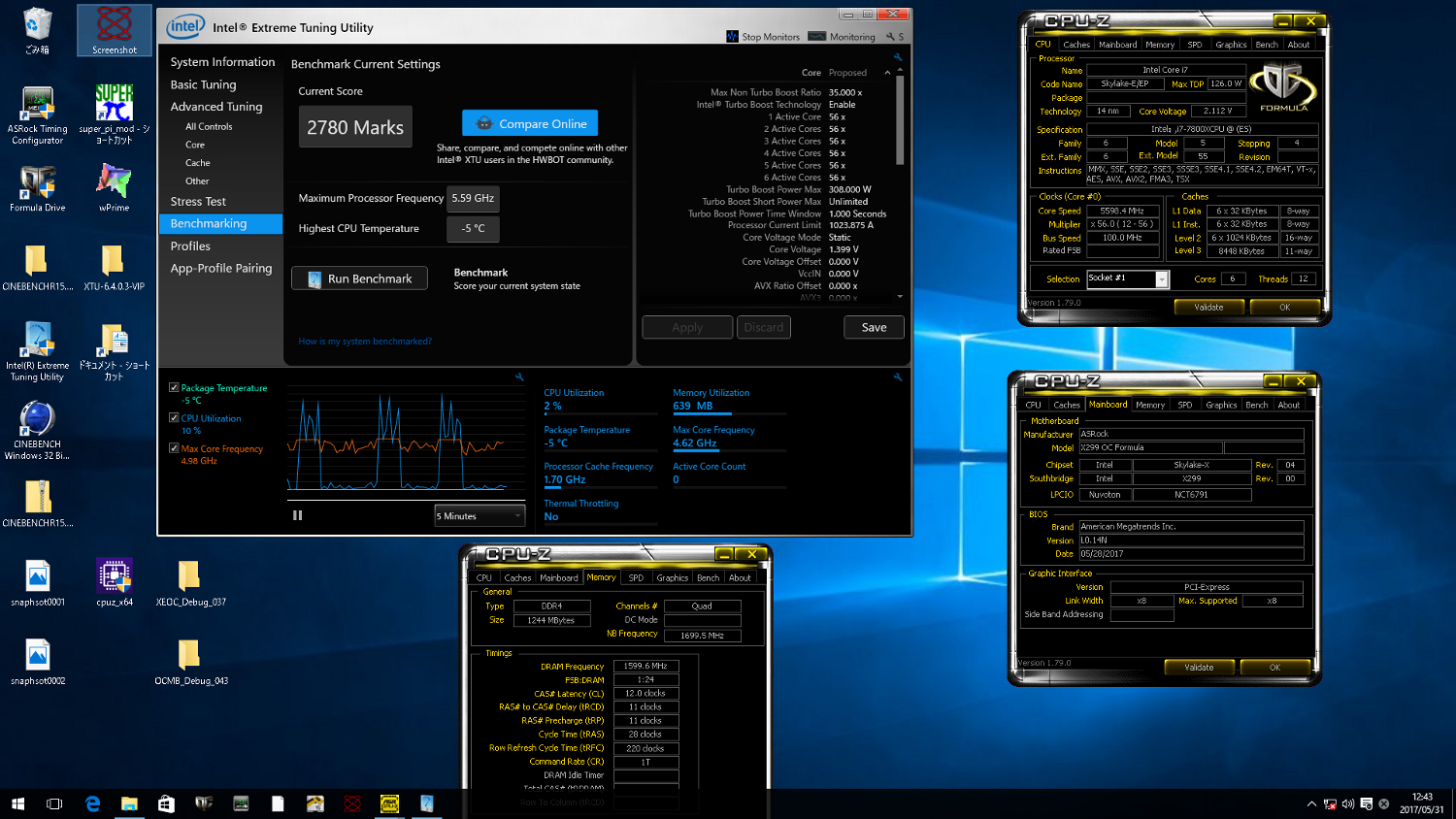Image resolution: width=1456 pixels, height=819 pixels.
Task: Open the Windows Store taskbar icon
Action: pyautogui.click(x=166, y=803)
